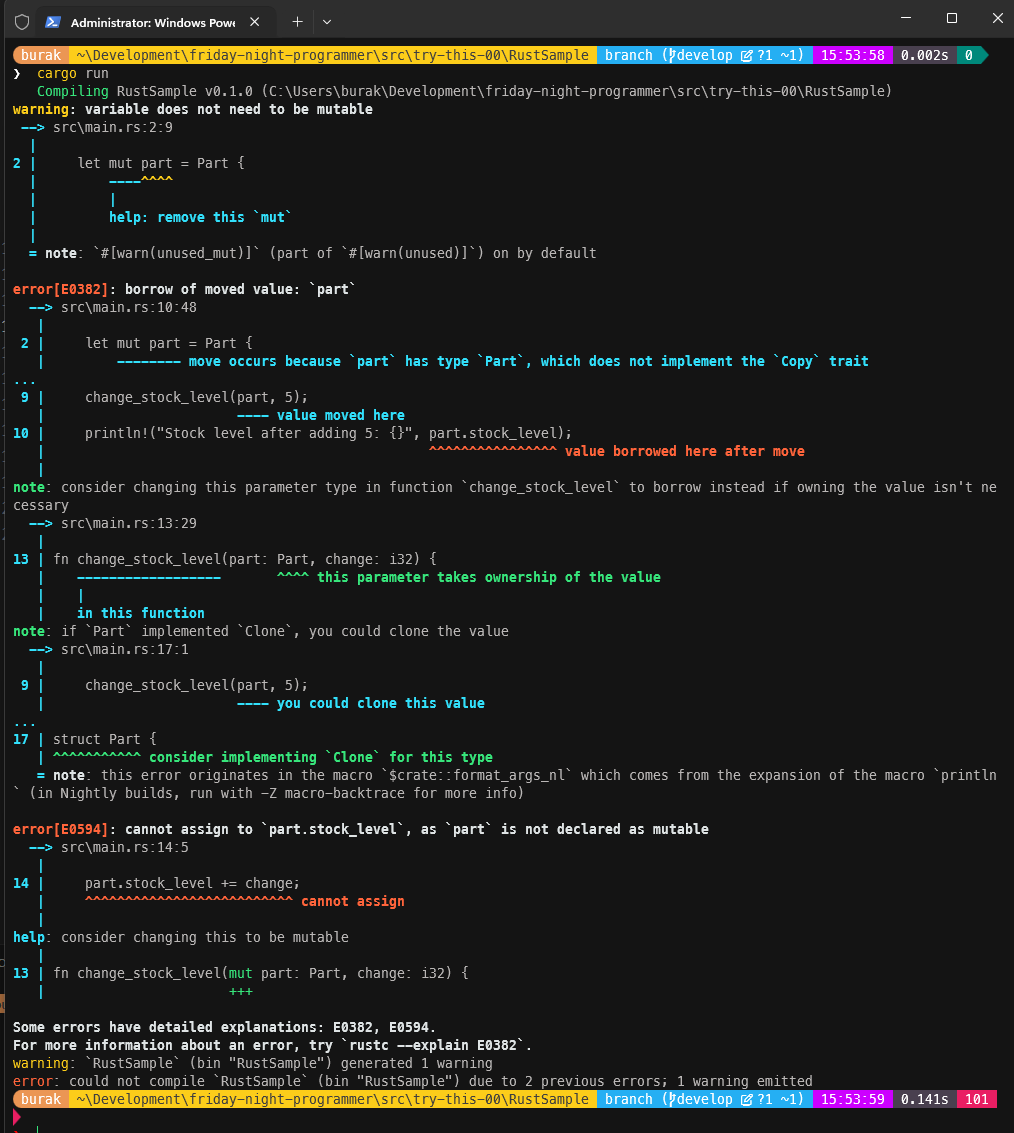Click the magenta 15:53:59 clock segment
Image resolution: width=1014 pixels, height=1133 pixels.
[x=853, y=1099]
